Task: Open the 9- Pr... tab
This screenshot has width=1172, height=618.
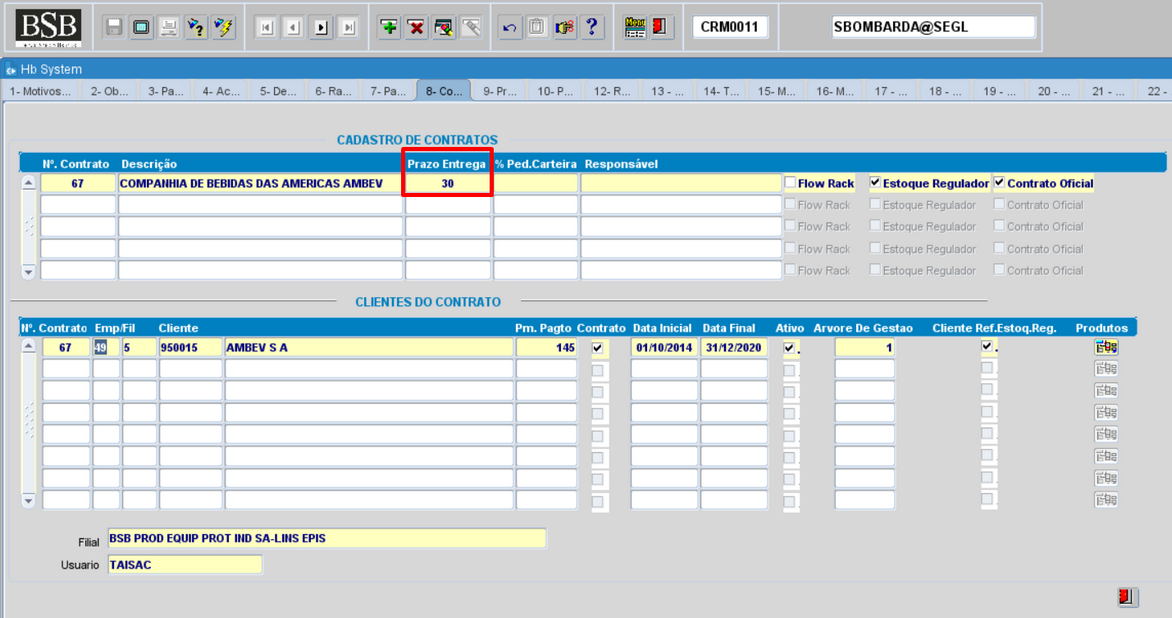Action: click(x=499, y=91)
